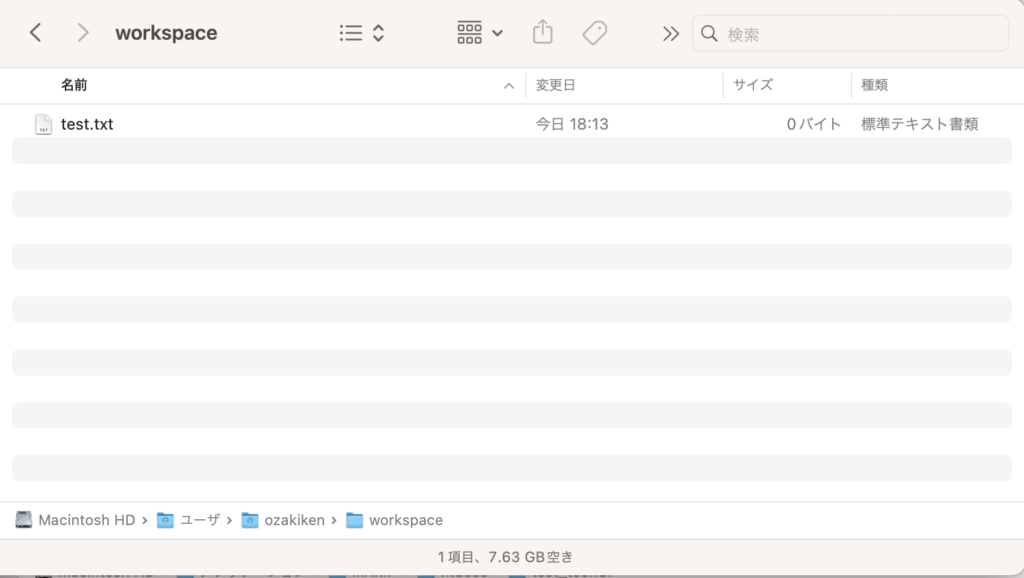Screen dimensions: 1024x578
Task: Select the test.txt file name
Action: 87,125
